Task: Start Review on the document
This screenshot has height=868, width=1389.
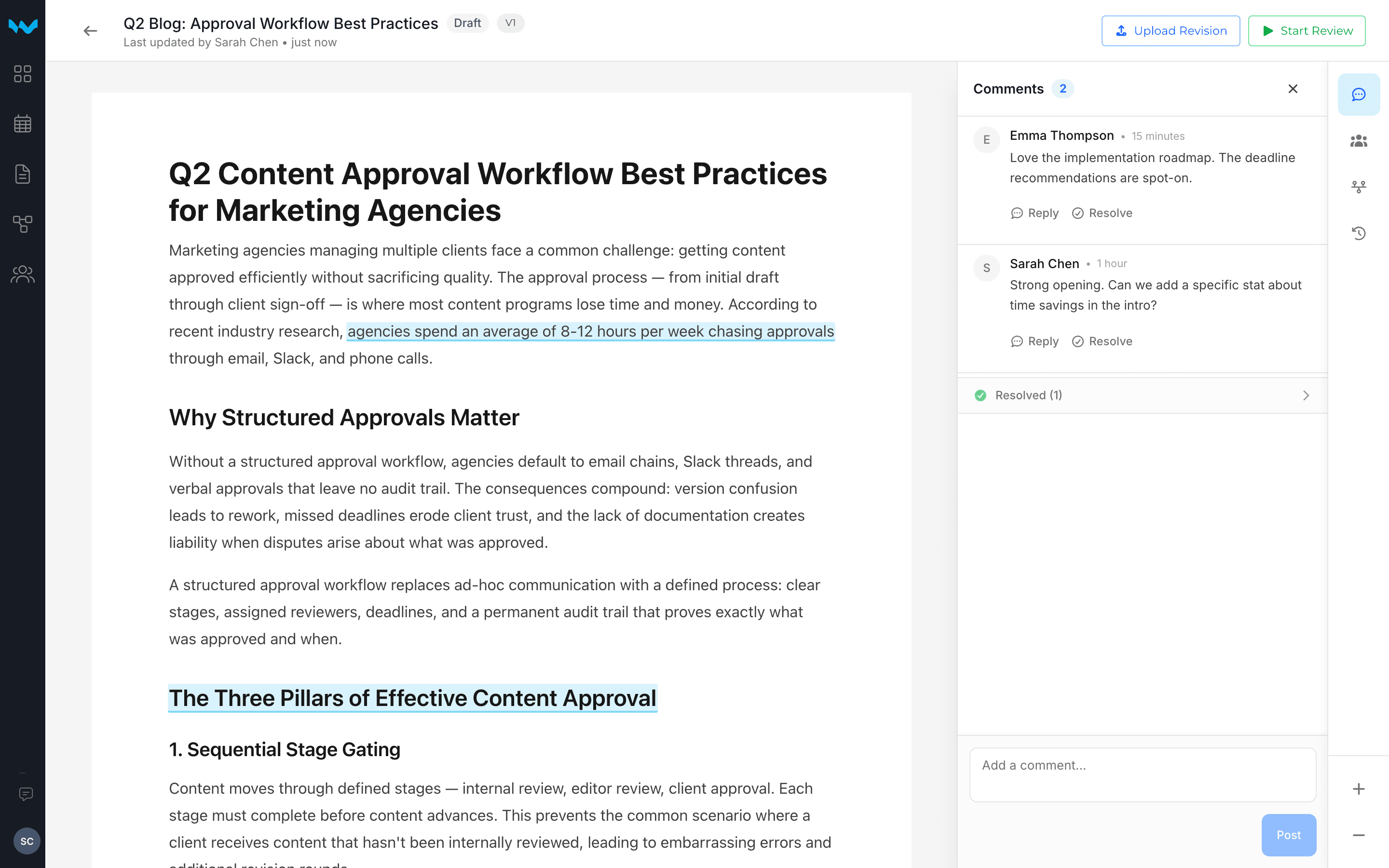Action: pos(1307,30)
